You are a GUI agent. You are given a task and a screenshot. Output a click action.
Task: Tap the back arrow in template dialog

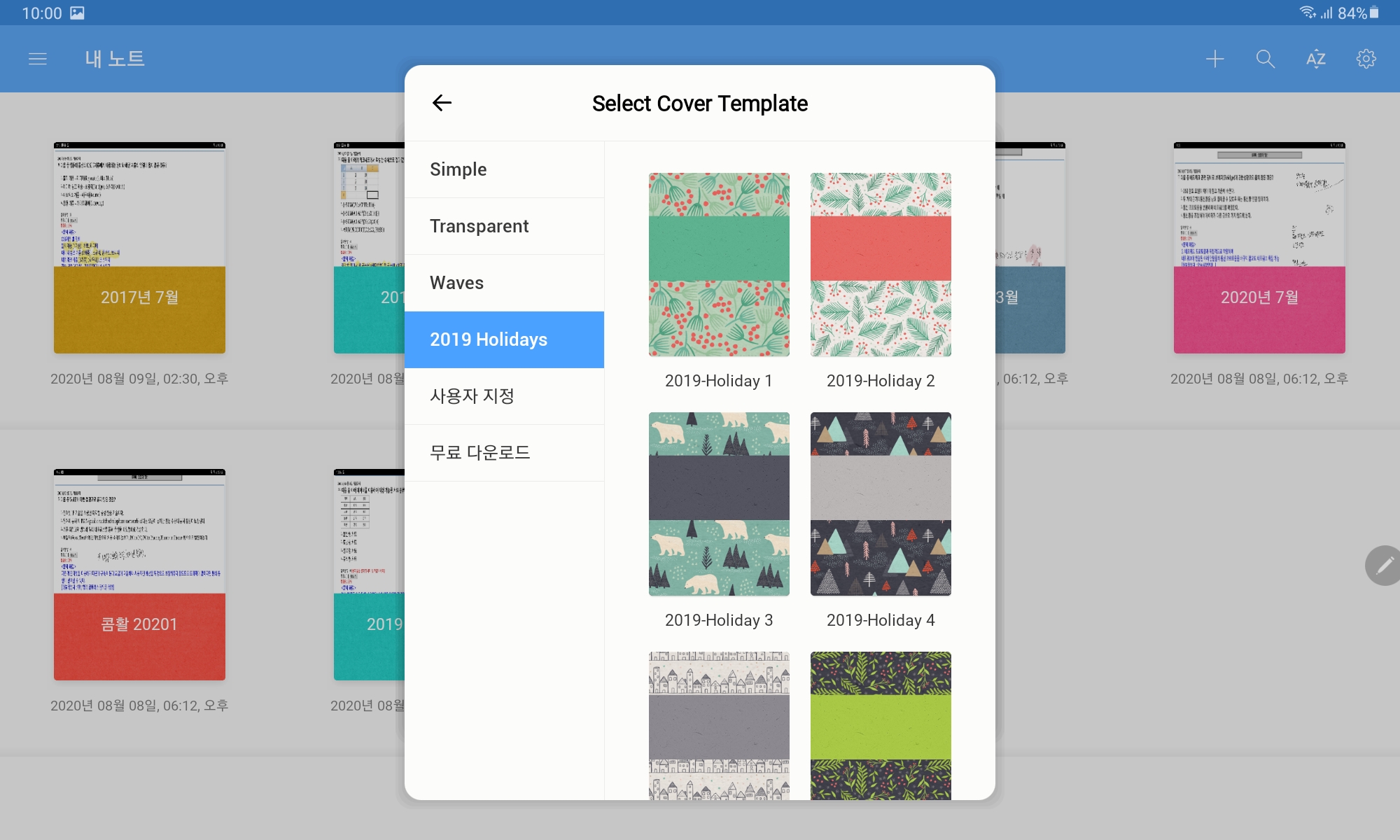[442, 103]
